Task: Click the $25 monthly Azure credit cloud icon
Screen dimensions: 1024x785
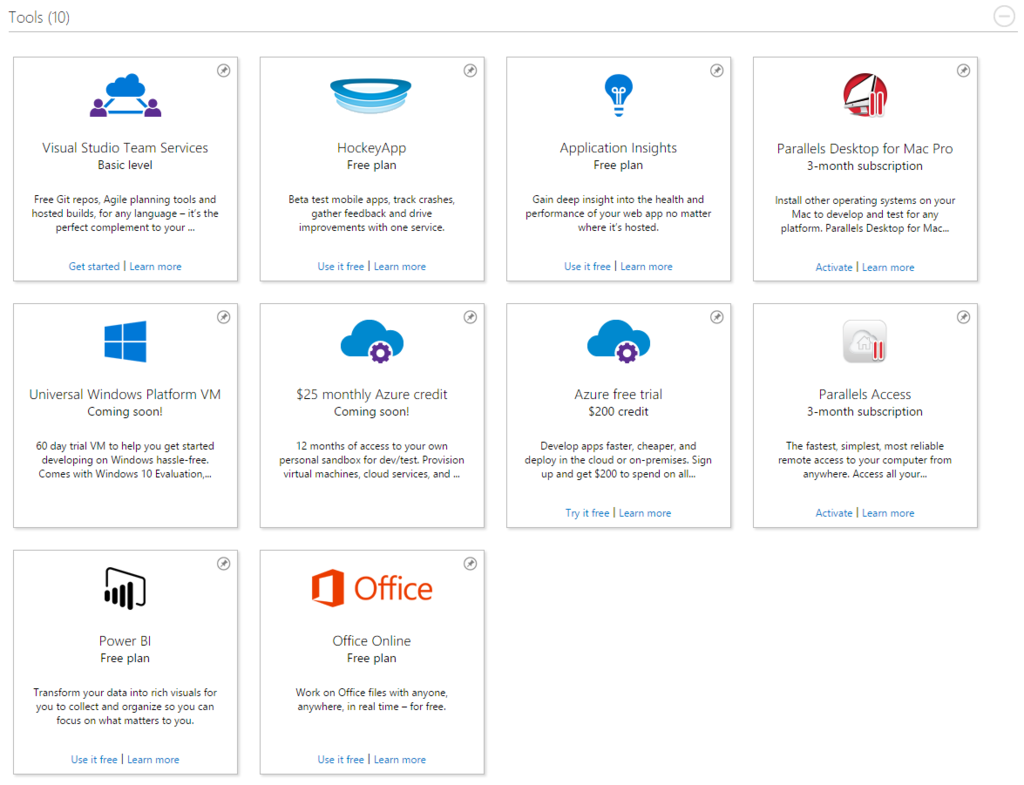Action: point(372,341)
